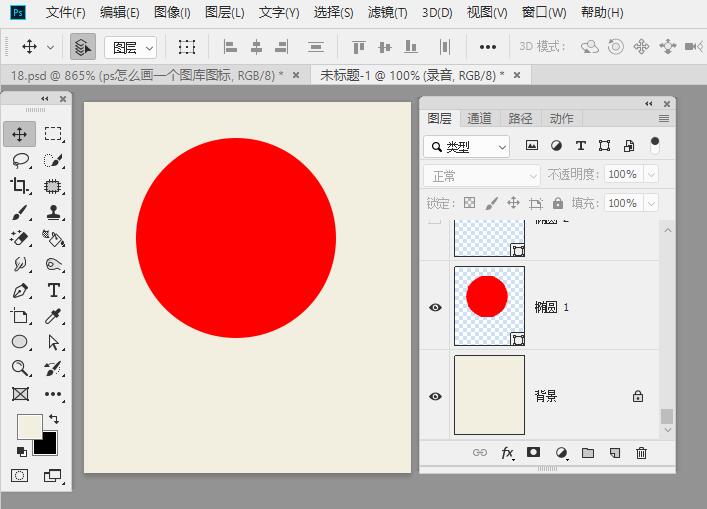
Task: Select the 椭圆 1 layer thumbnail
Action: [489, 306]
